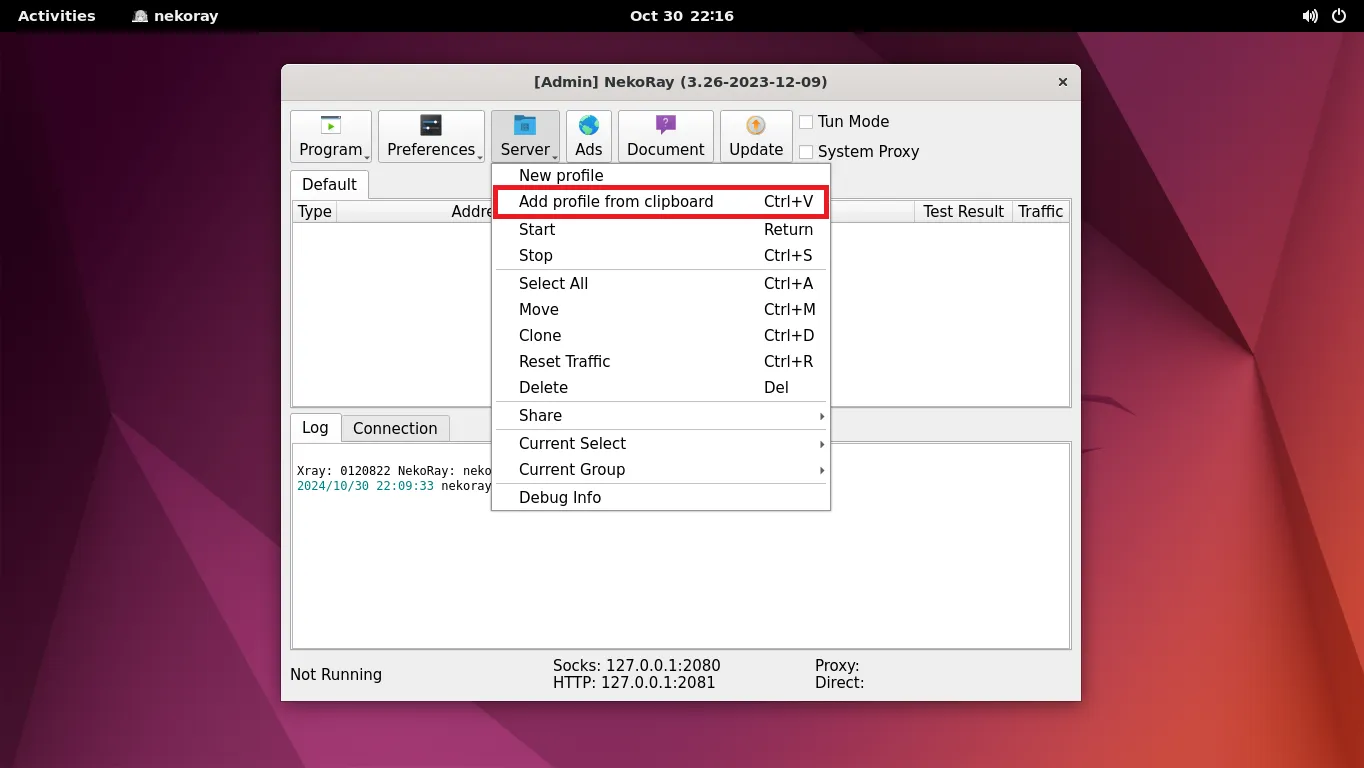Choose Select All menu entry
1364x768 pixels.
click(661, 284)
